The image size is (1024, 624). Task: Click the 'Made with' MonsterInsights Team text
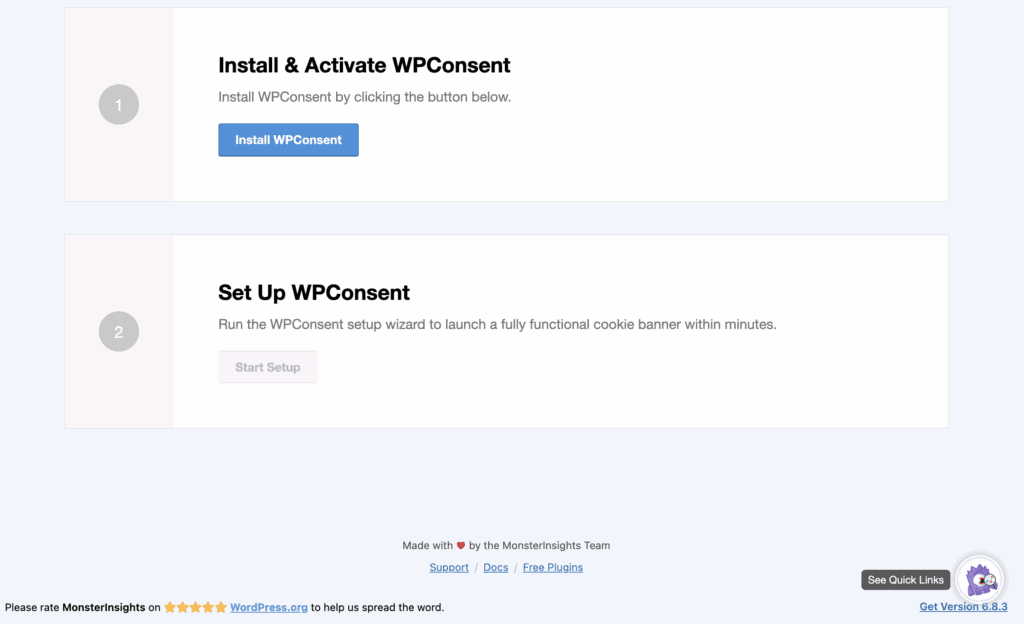[506, 546]
